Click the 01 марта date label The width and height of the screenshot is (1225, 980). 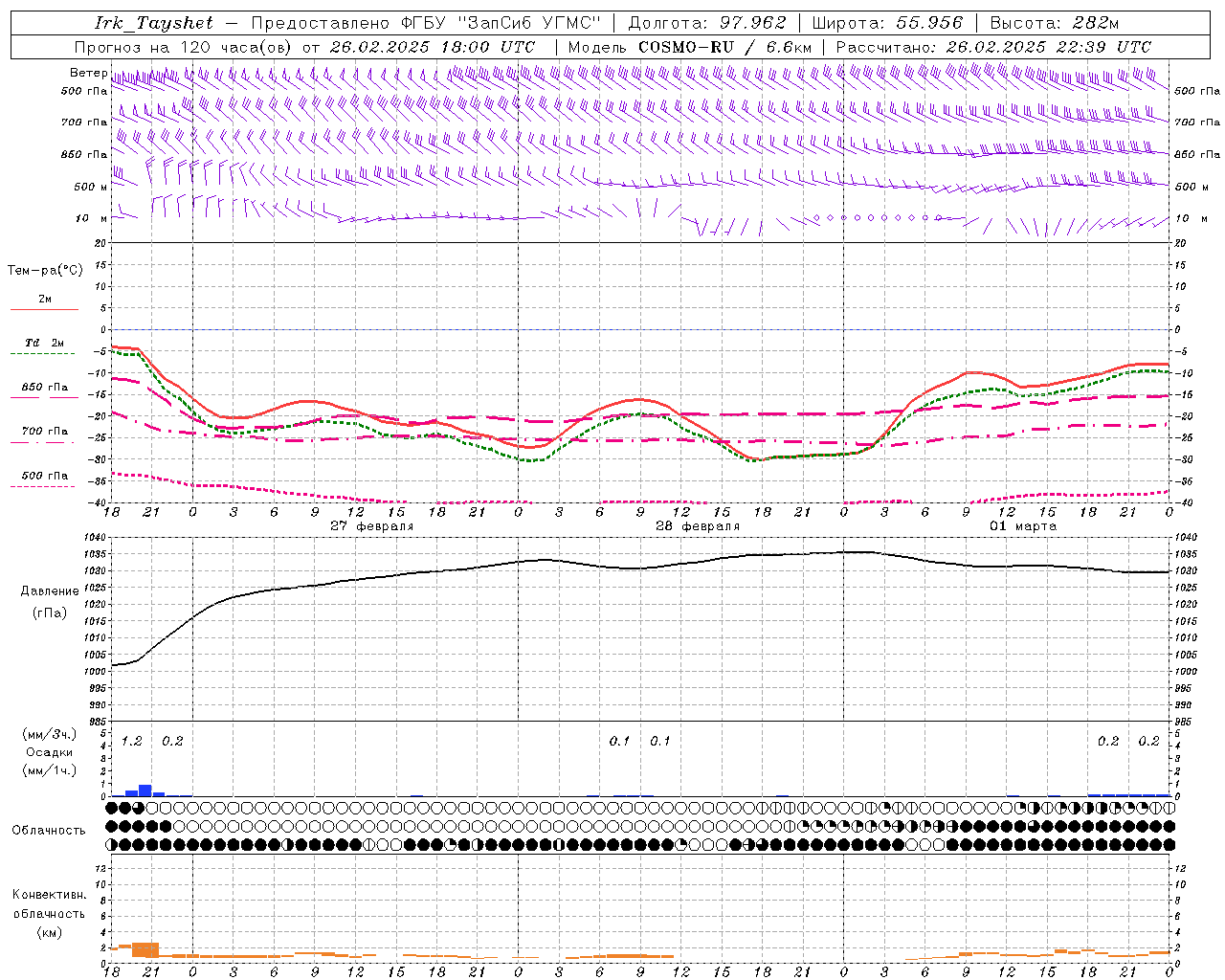click(x=1023, y=526)
